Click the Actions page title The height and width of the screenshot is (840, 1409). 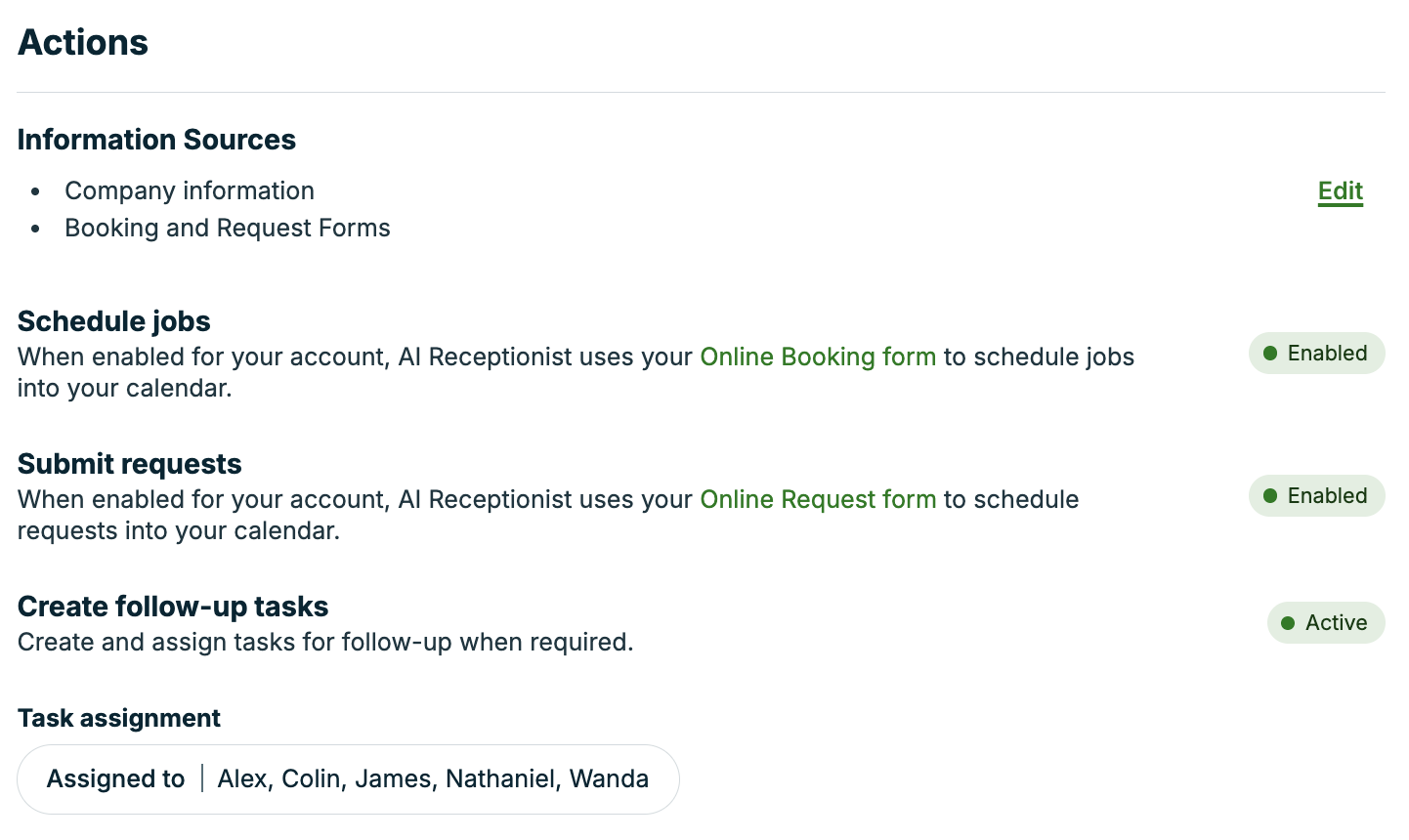(83, 42)
